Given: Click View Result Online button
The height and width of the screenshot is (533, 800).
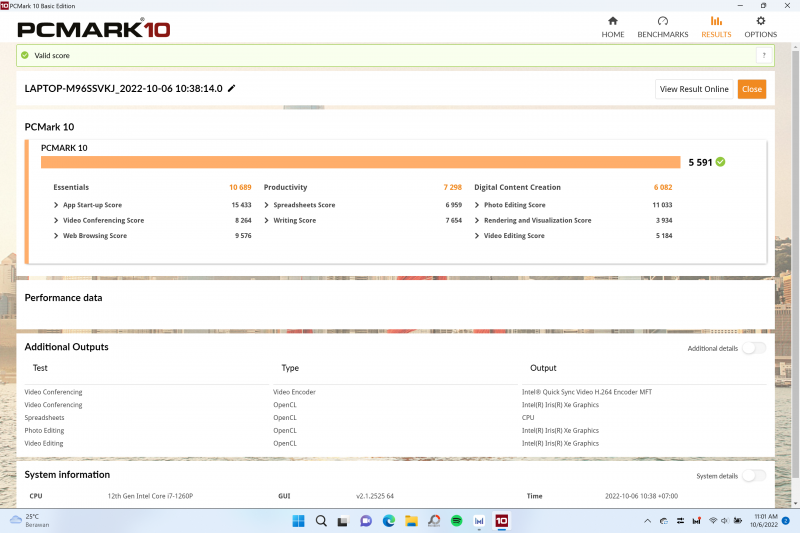Looking at the screenshot, I should (x=694, y=89).
